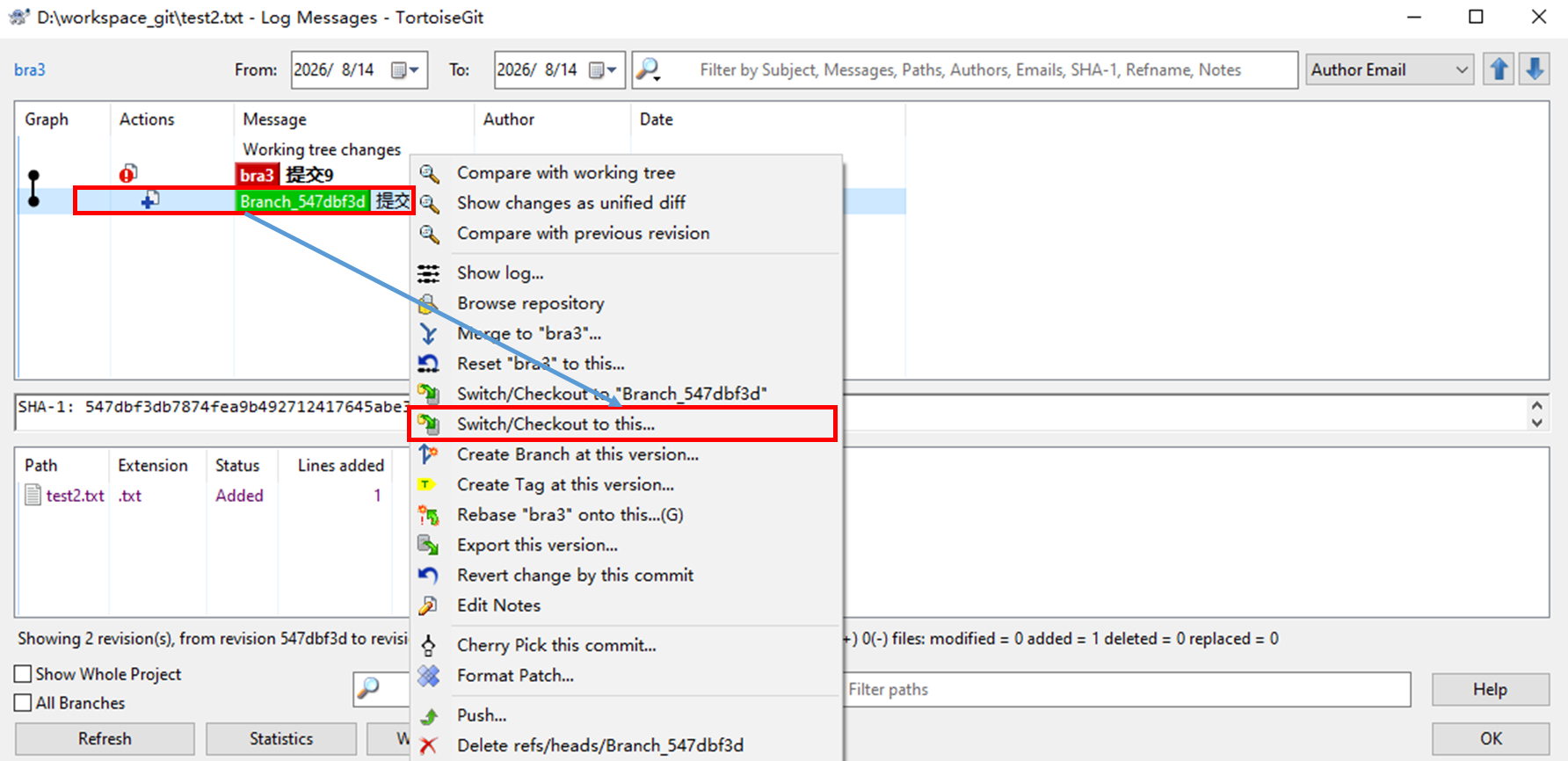Click the Extension column header

click(x=157, y=466)
